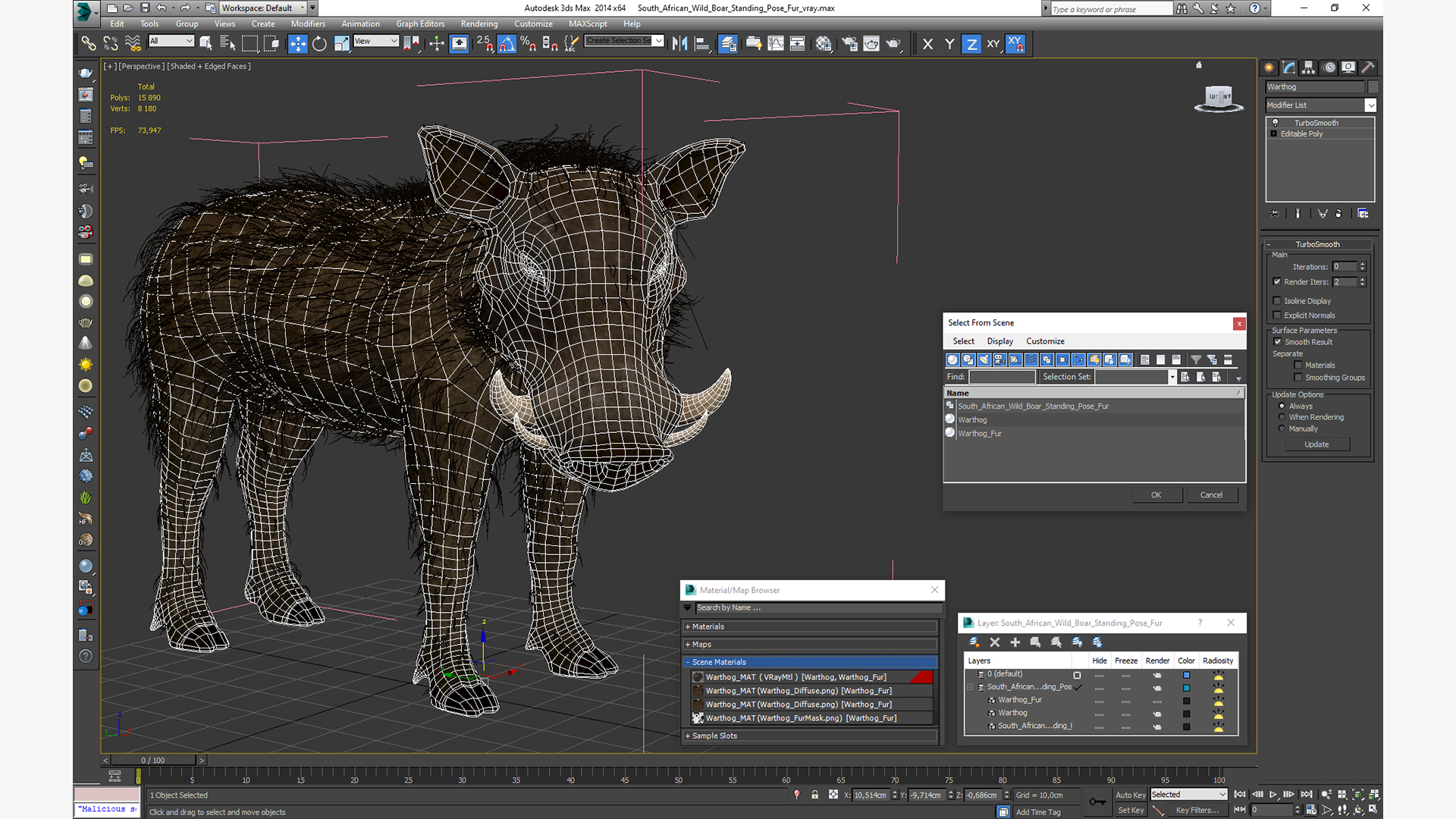Toggle the Render Iters checkbox
Image resolution: width=1456 pixels, height=819 pixels.
1277,281
